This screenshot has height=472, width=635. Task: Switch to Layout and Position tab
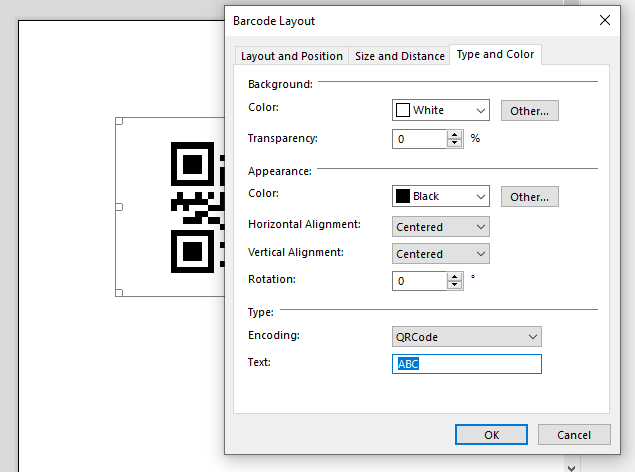point(292,56)
